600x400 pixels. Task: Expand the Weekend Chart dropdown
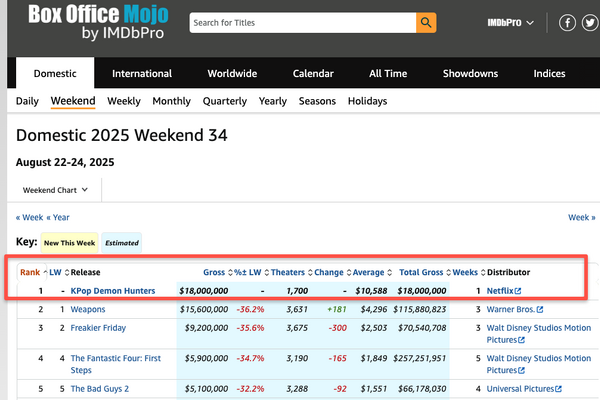(56, 189)
